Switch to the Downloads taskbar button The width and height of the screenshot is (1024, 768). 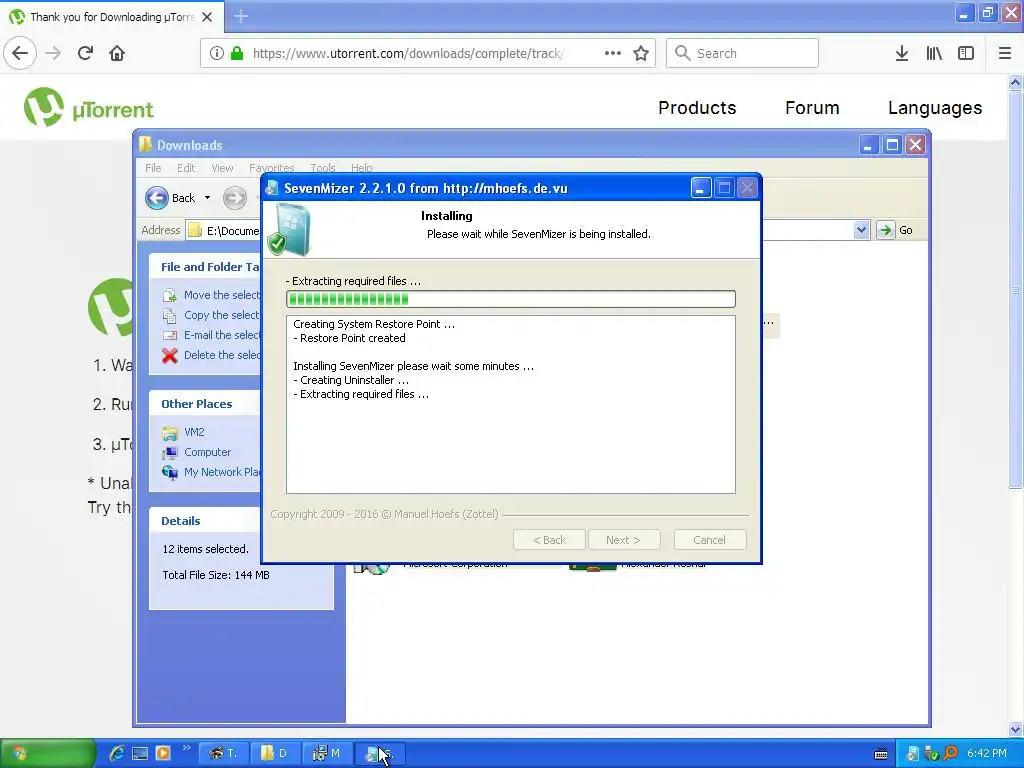[275, 754]
